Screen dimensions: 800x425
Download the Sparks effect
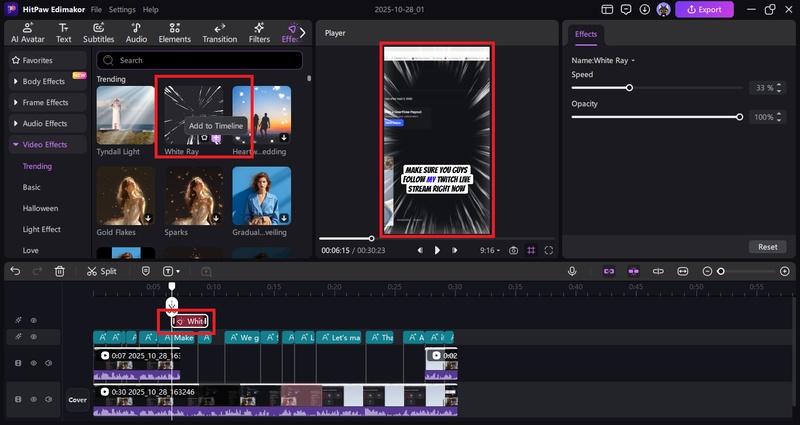pyautogui.click(x=216, y=218)
